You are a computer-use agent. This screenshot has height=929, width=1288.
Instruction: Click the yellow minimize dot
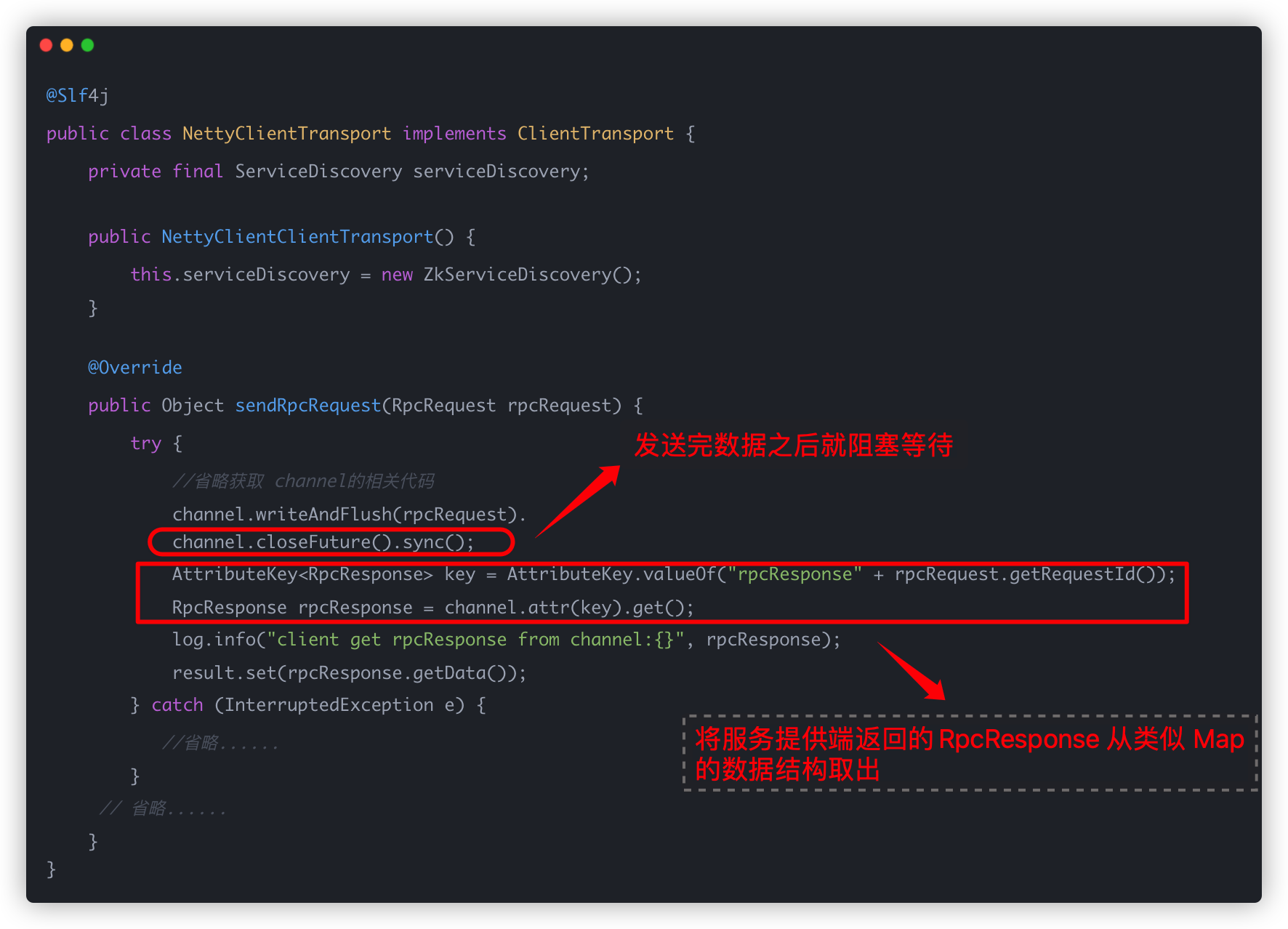point(67,45)
